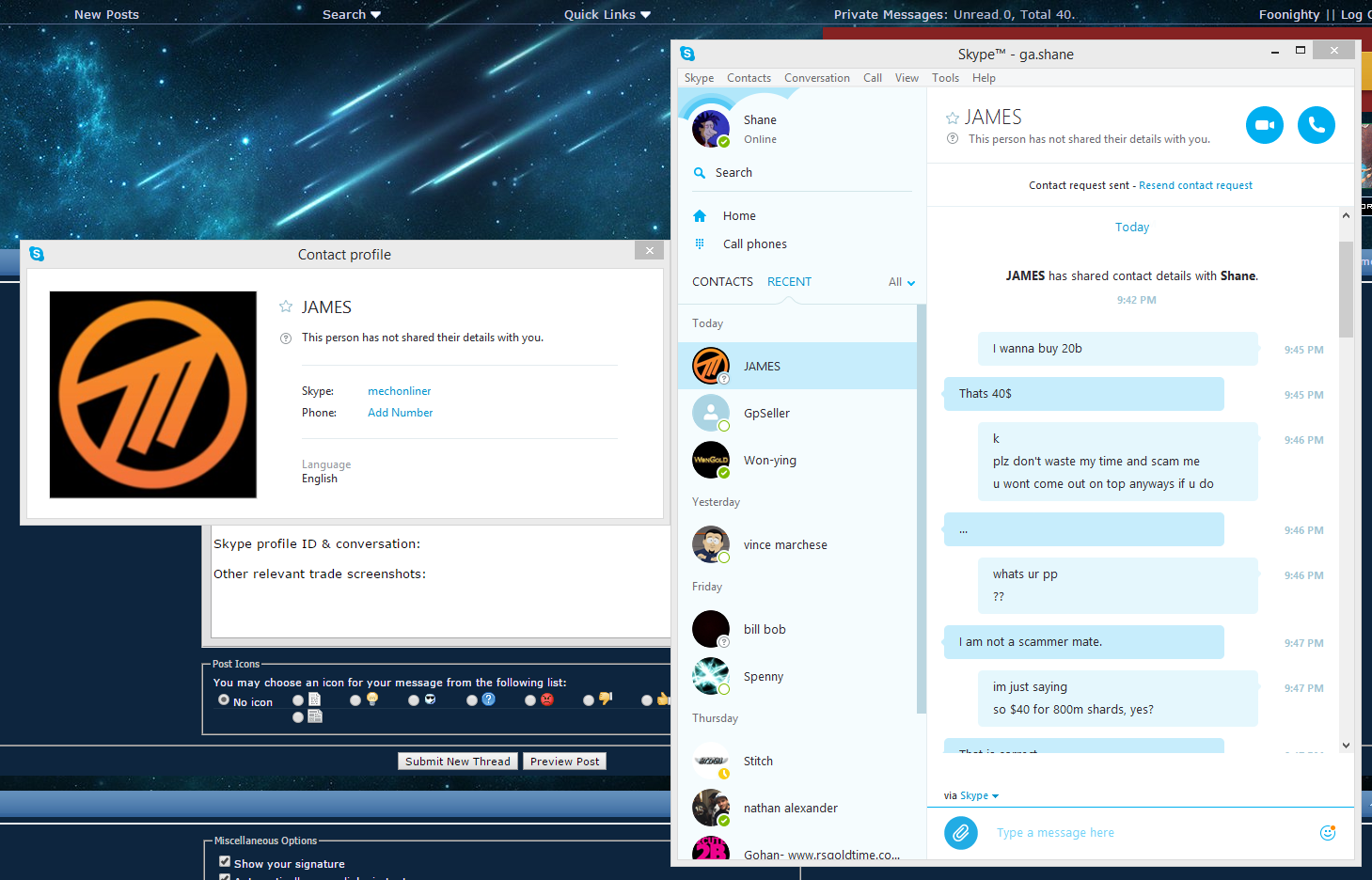Viewport: 1372px width, 880px height.
Task: Click question mark icon under JAMES conversation header
Action: point(953,139)
